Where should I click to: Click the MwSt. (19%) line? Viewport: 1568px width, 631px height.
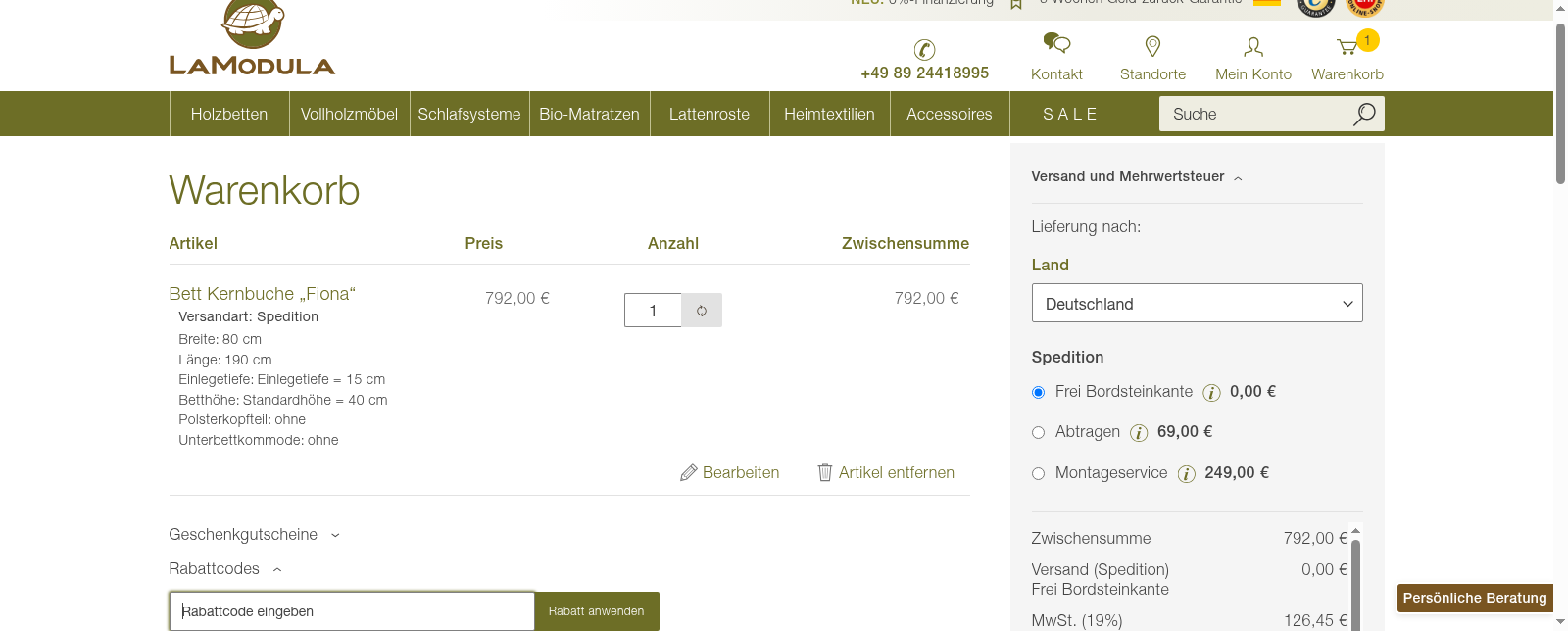click(1190, 620)
